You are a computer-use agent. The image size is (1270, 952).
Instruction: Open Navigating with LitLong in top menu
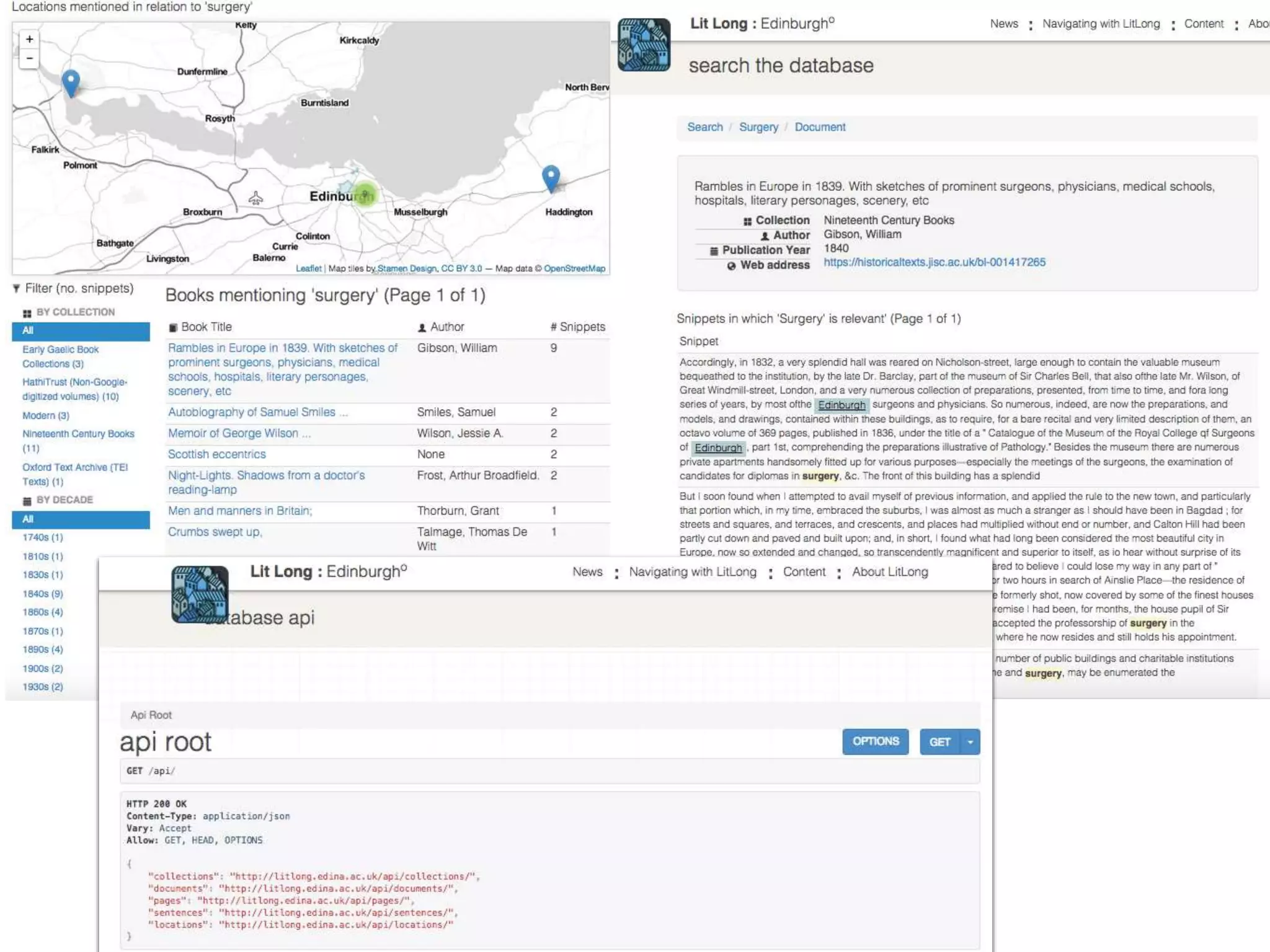pos(1101,24)
